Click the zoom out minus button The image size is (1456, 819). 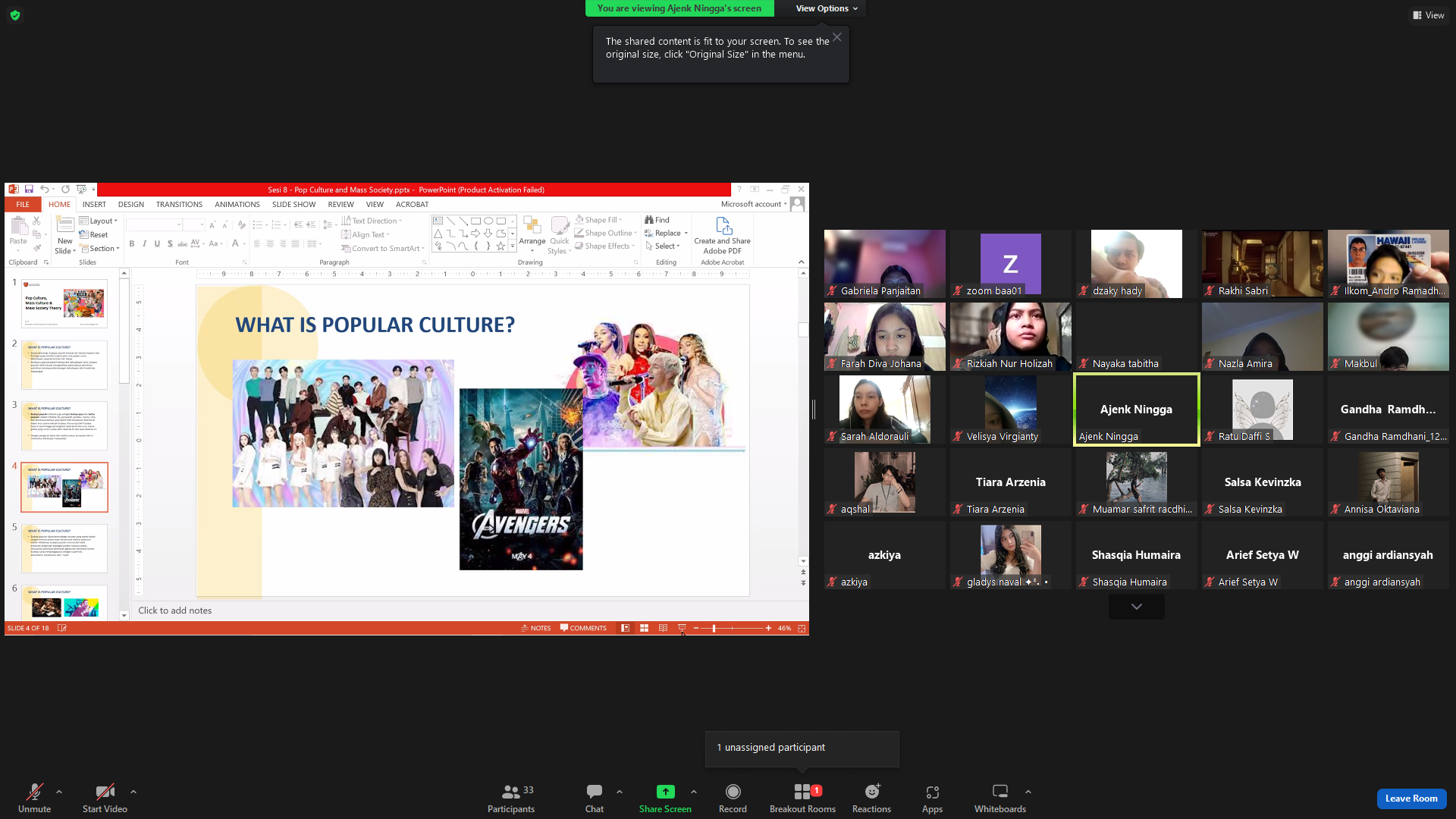coord(696,628)
